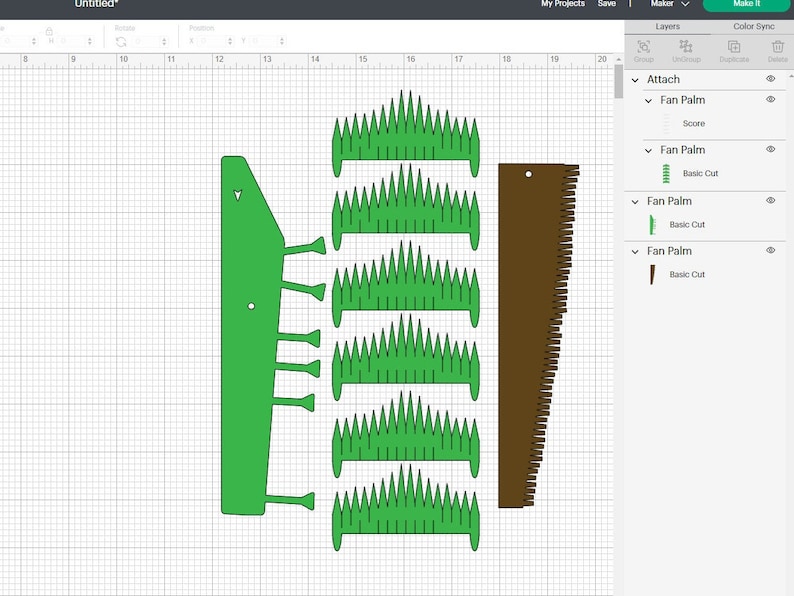Viewport: 794px width, 596px height.
Task: Click the Rotate value stepper
Action: [x=164, y=42]
